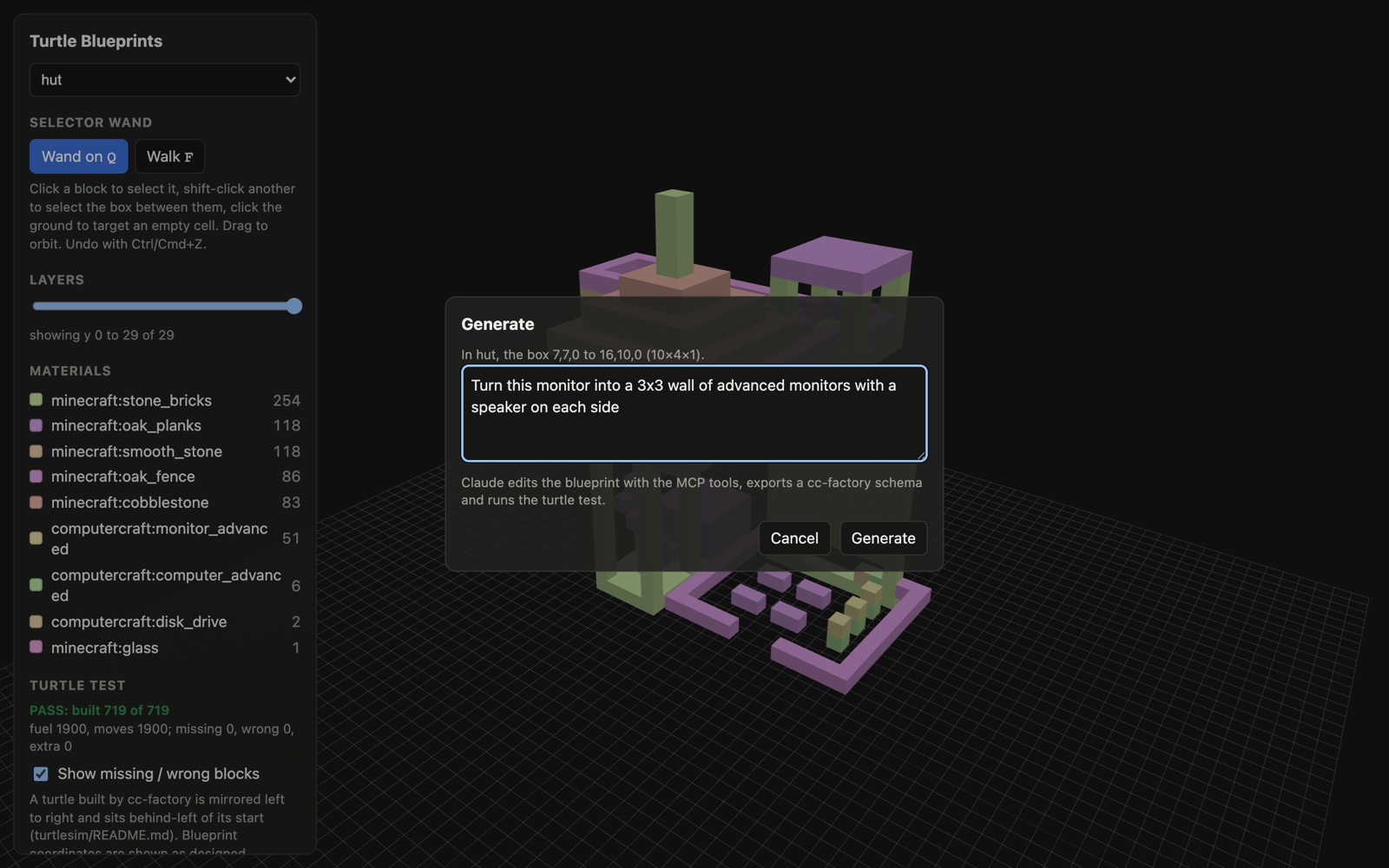The width and height of the screenshot is (1389, 868).
Task: Click the computer_advanced color swatch
Action: click(x=36, y=585)
